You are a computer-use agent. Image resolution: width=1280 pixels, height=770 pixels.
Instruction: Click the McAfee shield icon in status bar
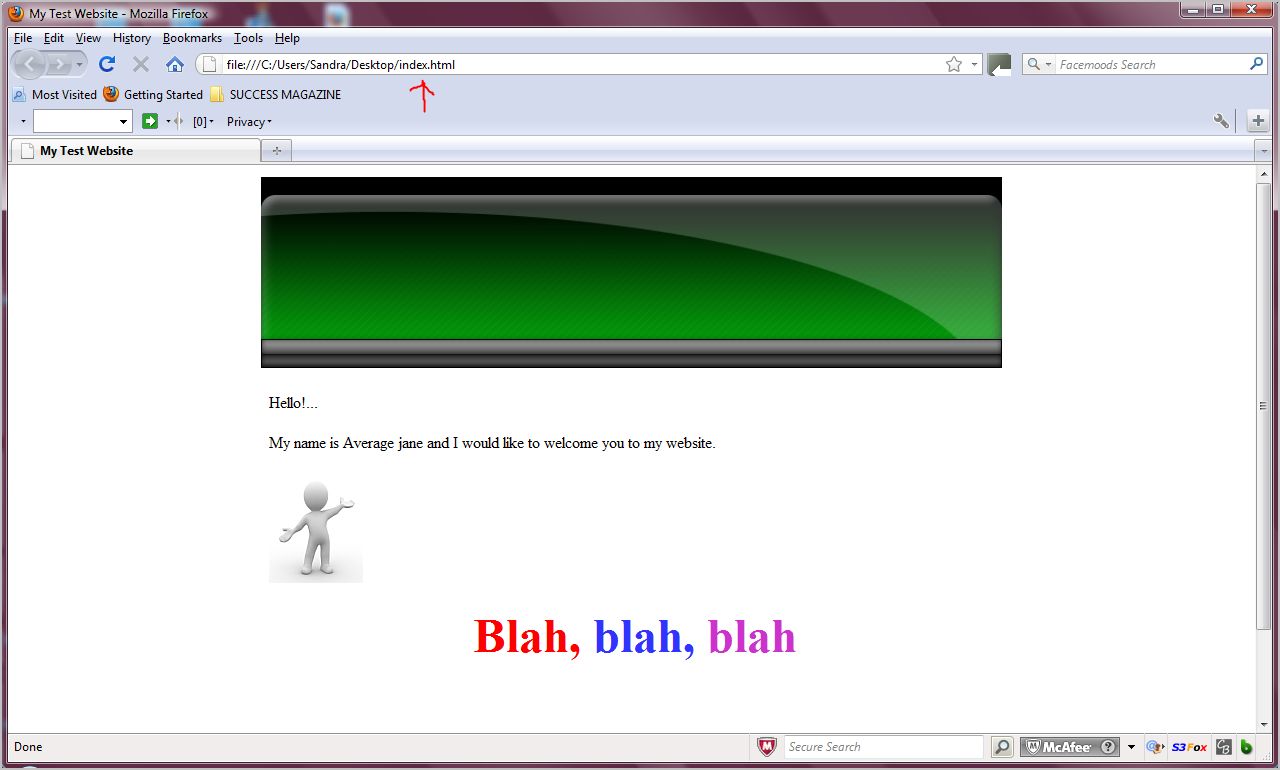766,747
